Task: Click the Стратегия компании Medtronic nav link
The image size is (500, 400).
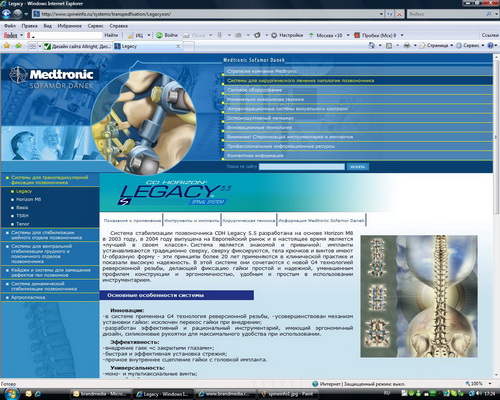Action: point(262,71)
